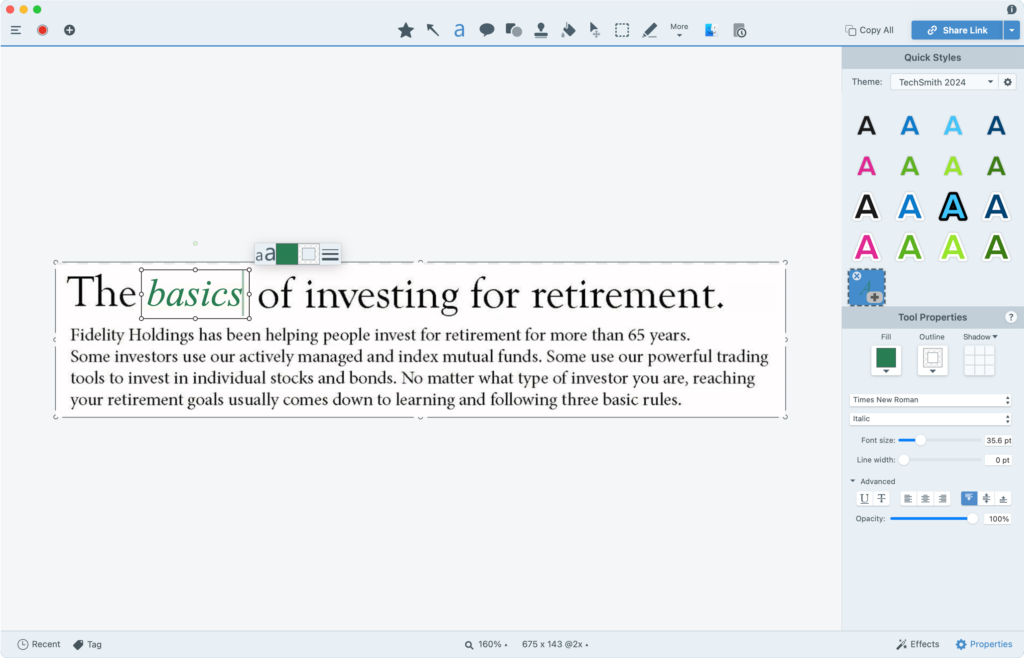
Task: Select the Favorites star tool
Action: tap(406, 30)
